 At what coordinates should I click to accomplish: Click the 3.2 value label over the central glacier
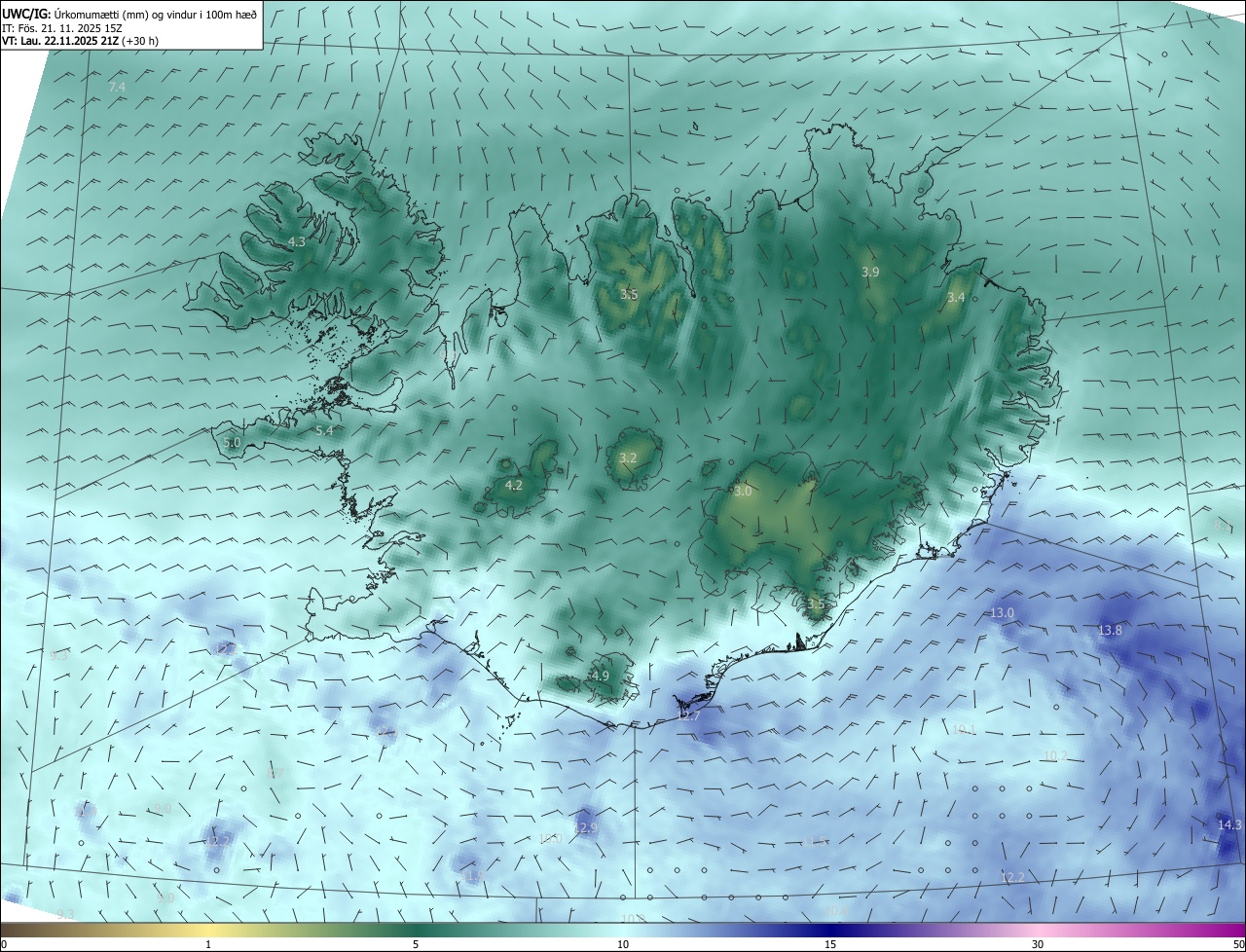pyautogui.click(x=628, y=458)
